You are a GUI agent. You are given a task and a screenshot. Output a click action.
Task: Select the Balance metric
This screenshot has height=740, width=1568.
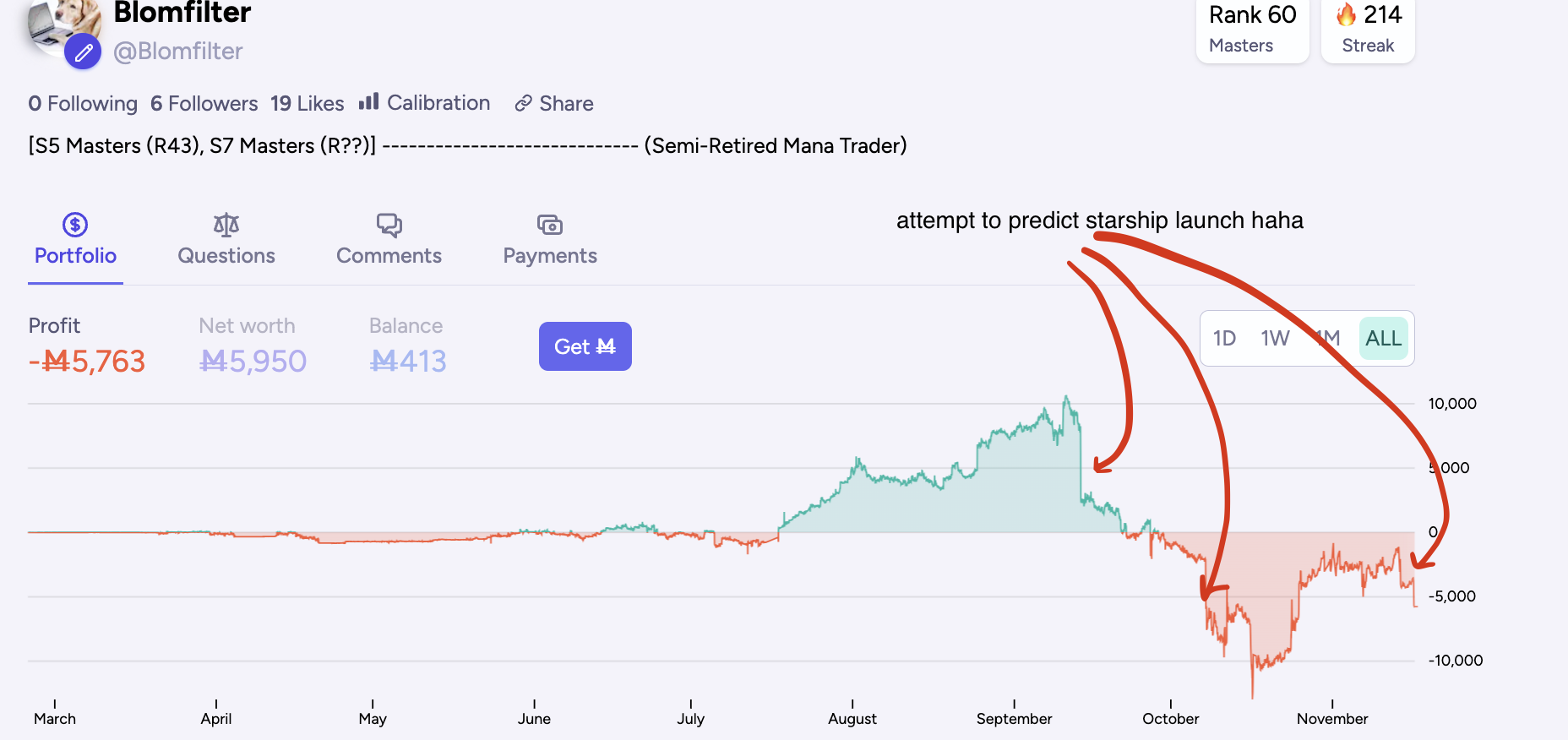pyautogui.click(x=407, y=346)
